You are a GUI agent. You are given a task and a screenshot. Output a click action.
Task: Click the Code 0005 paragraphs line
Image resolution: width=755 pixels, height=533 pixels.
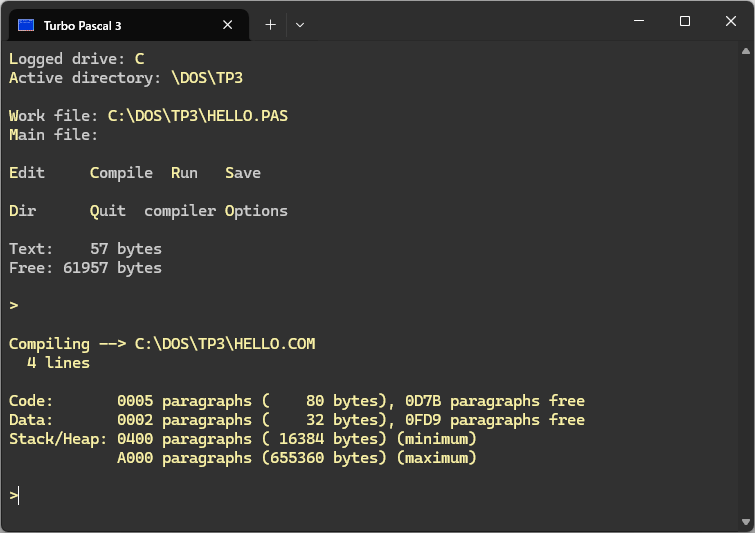(297, 401)
